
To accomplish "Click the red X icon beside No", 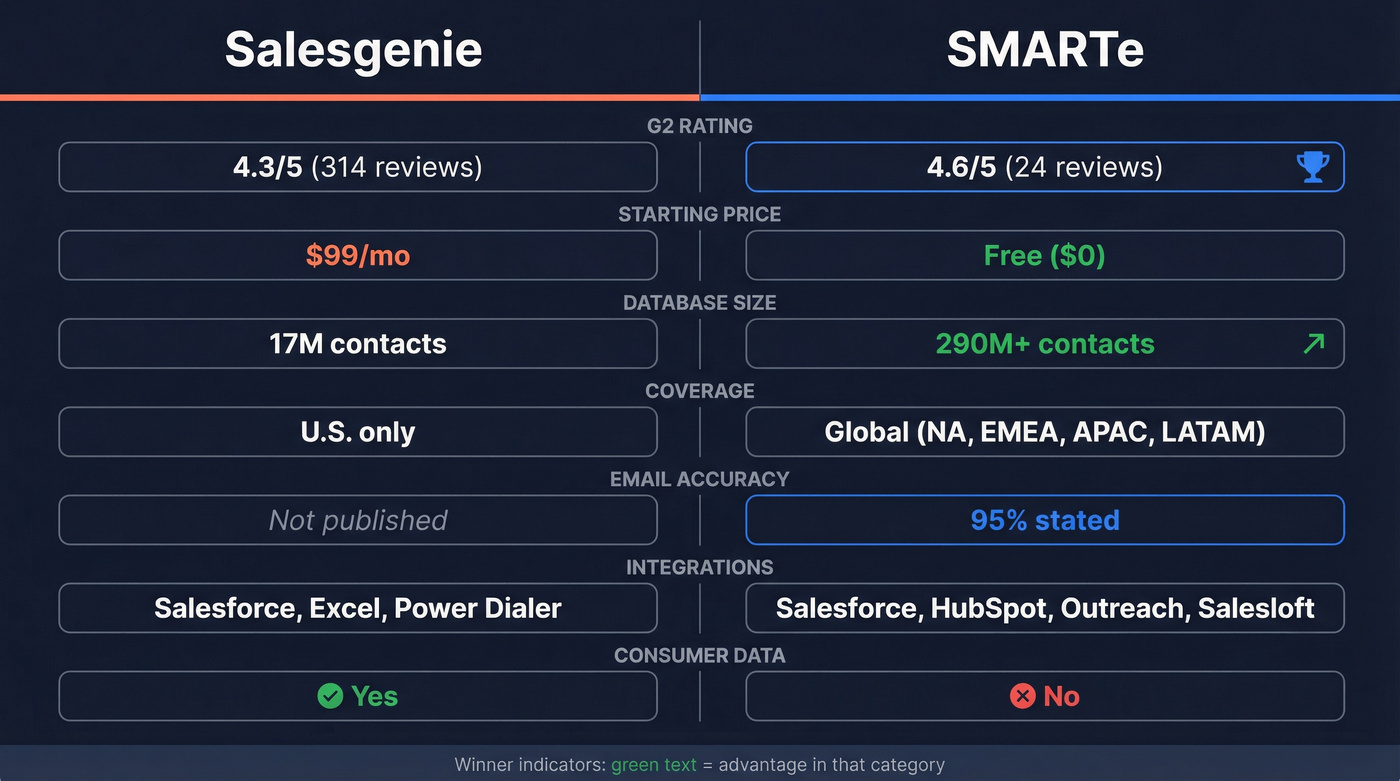I will [x=1022, y=696].
